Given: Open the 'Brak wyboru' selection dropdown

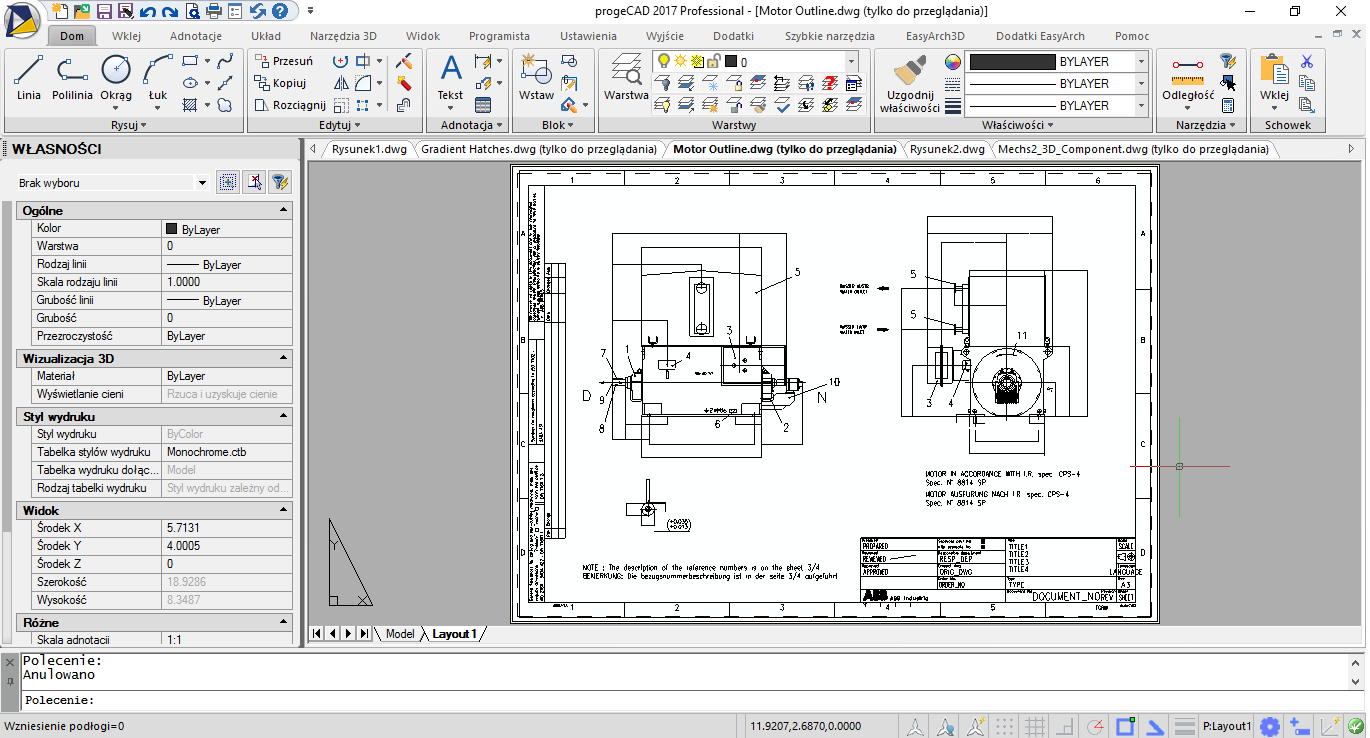Looking at the screenshot, I should tap(201, 183).
